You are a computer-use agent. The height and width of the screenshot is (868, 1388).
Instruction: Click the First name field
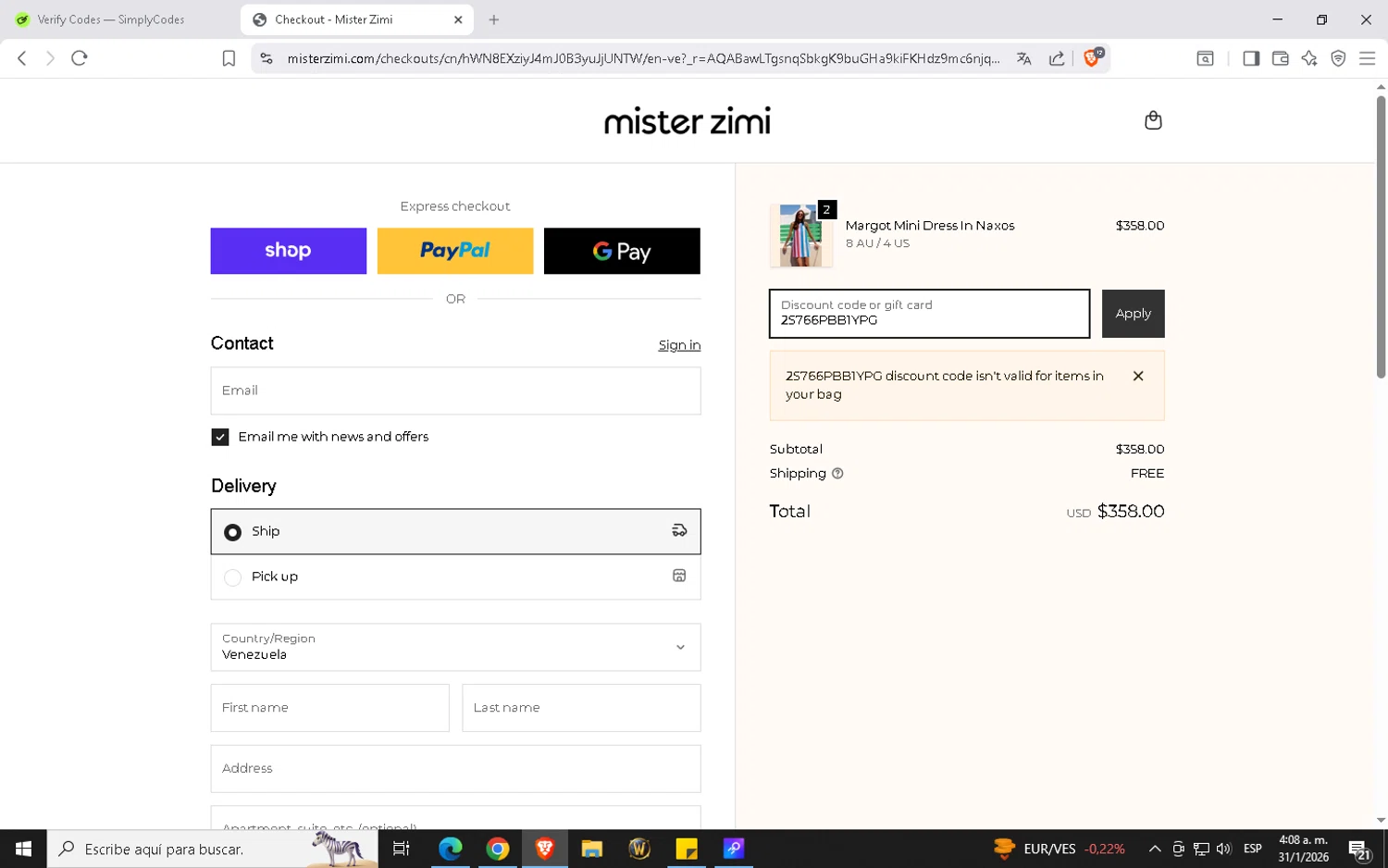329,708
